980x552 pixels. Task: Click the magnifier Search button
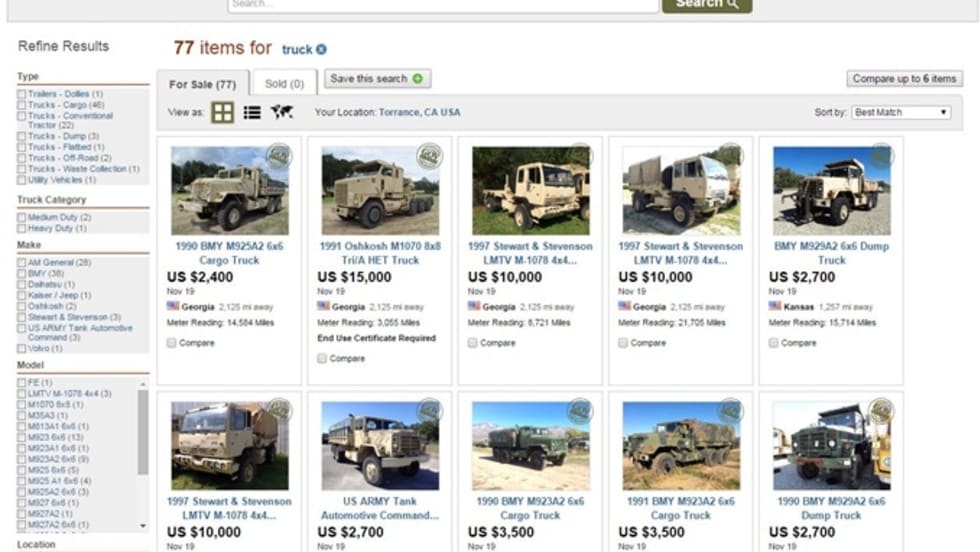point(707,4)
